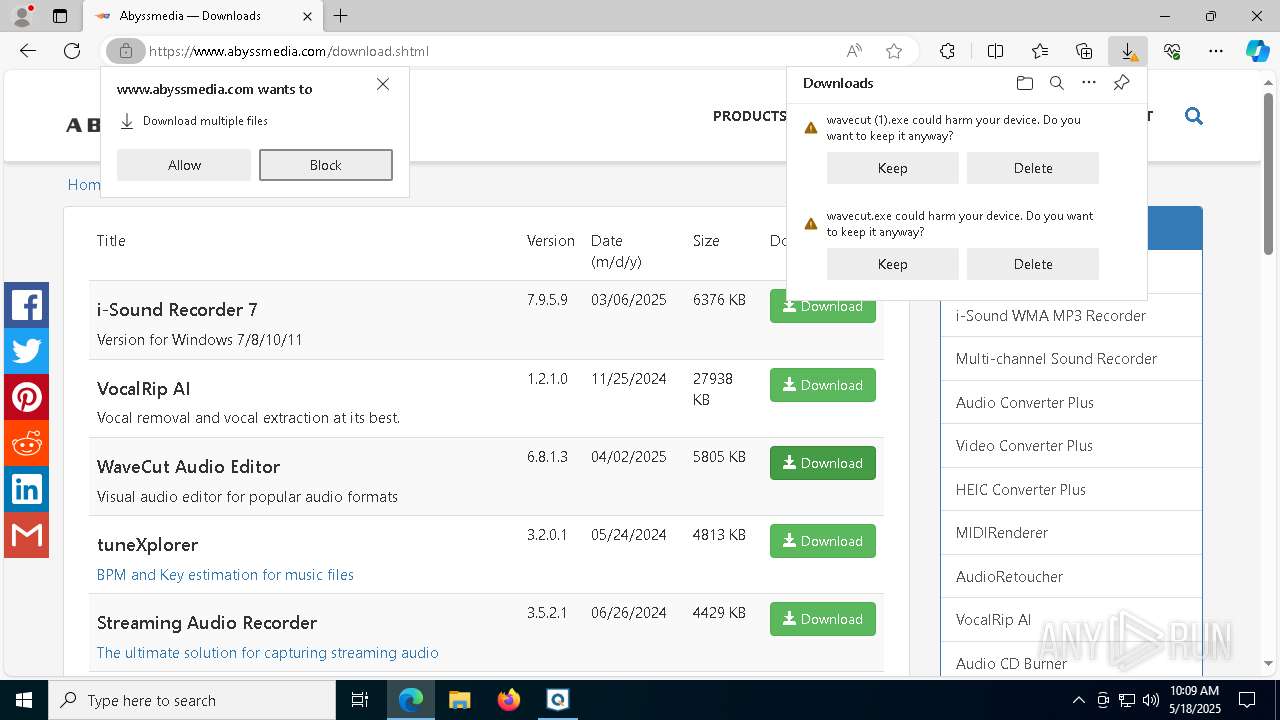Open the tab actions menu icon
The image size is (1280, 720).
pos(60,16)
